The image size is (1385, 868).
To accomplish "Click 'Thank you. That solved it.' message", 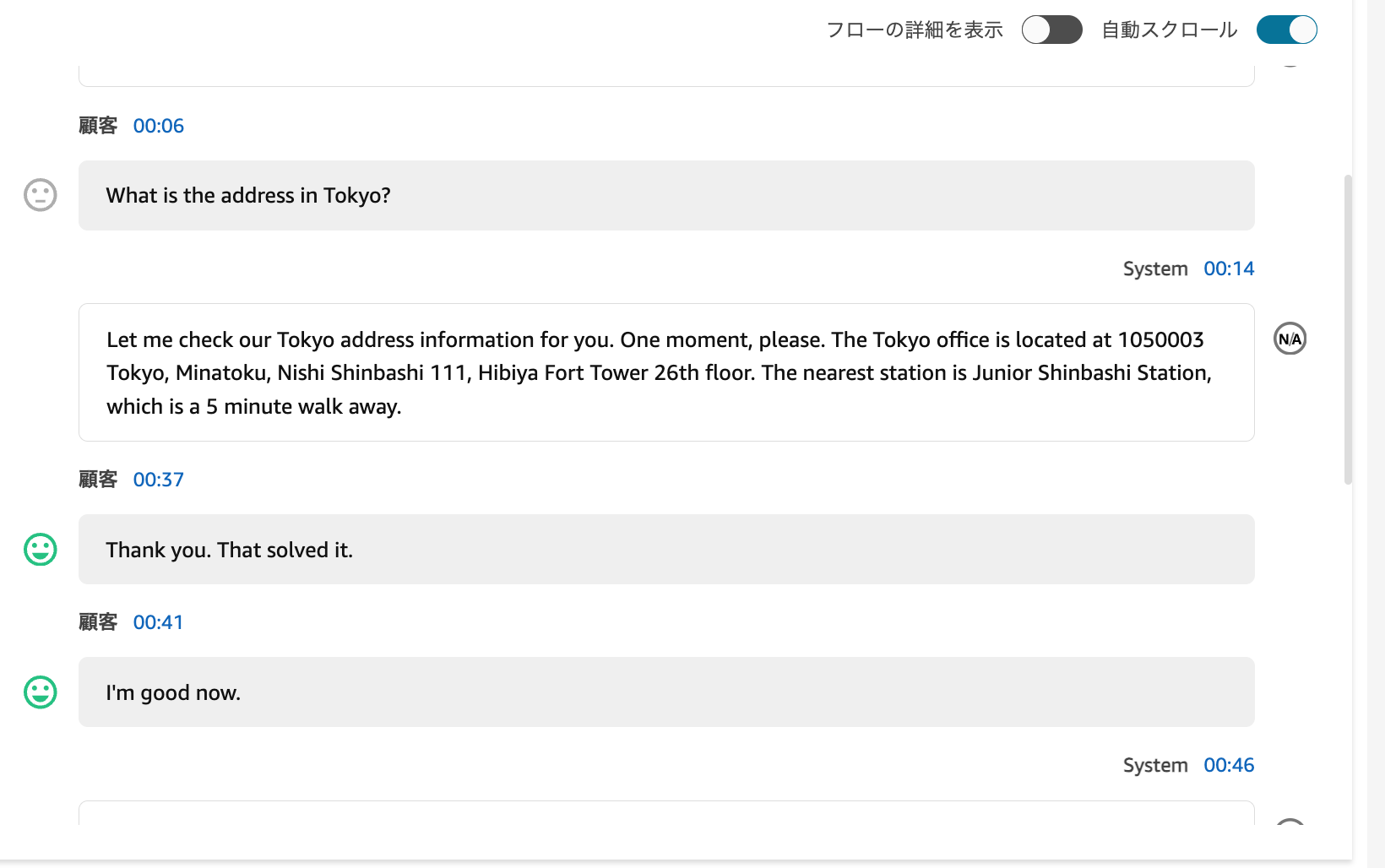I will click(x=665, y=550).
